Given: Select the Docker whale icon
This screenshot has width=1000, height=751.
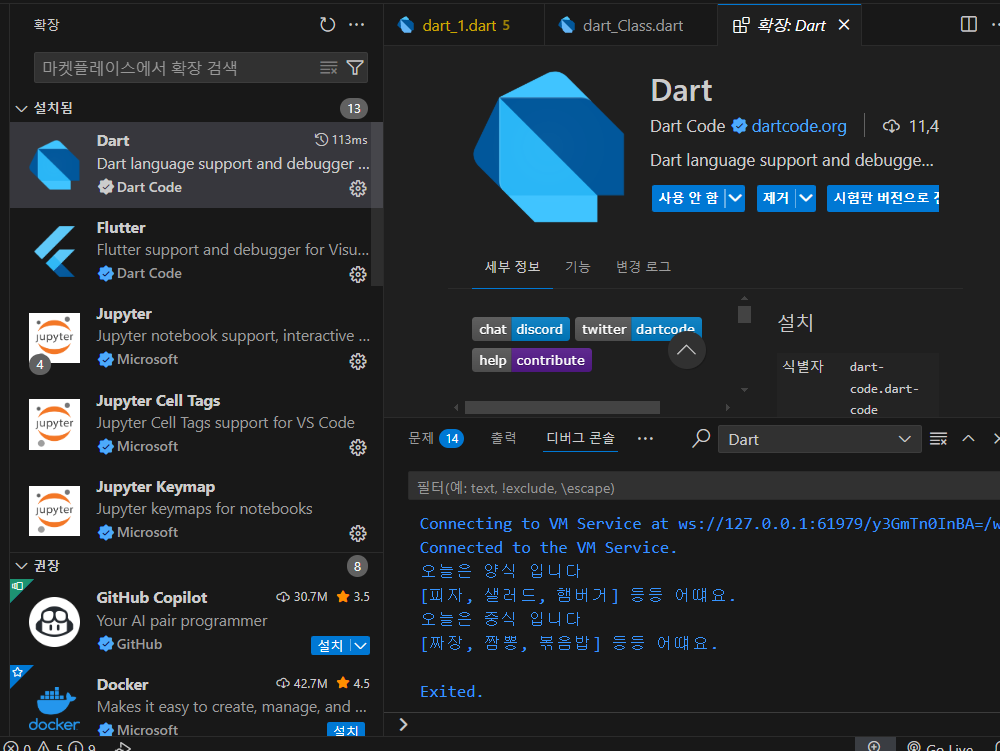Looking at the screenshot, I should click(54, 708).
